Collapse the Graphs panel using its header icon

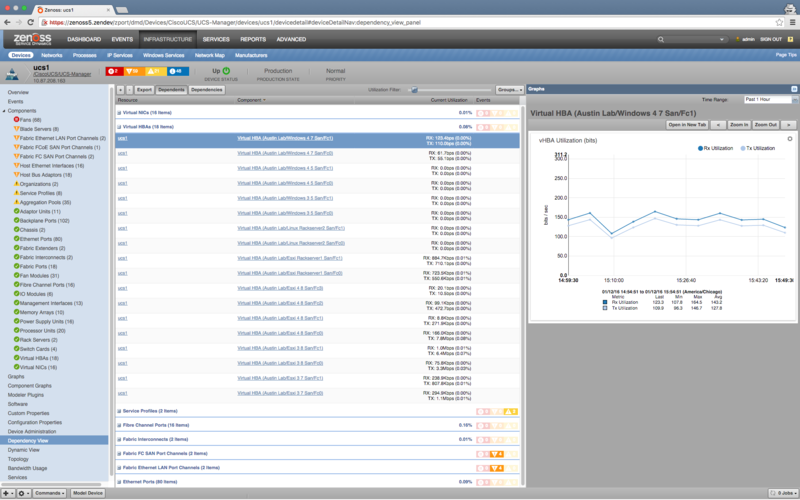tap(794, 89)
